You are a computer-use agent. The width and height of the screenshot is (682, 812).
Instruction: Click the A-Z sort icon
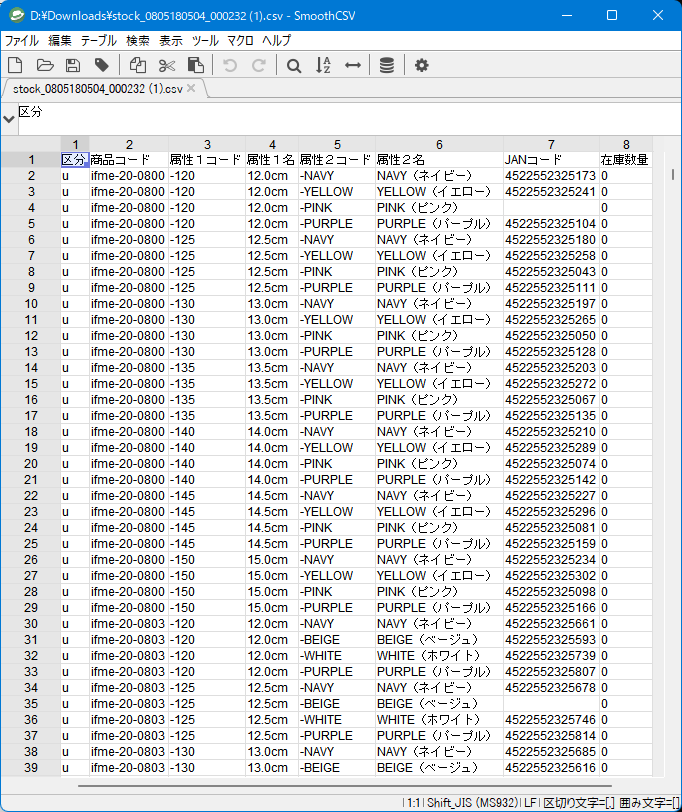[323, 65]
